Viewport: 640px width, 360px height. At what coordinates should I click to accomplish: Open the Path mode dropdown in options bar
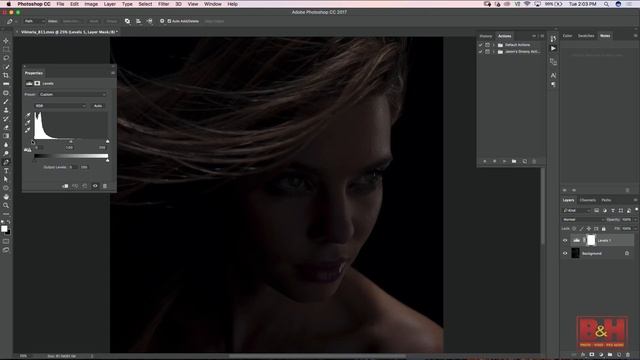click(34, 21)
